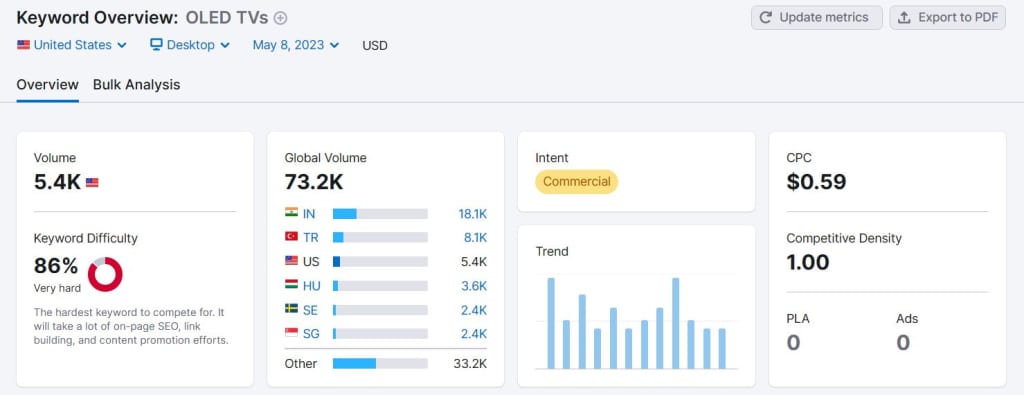Click the CPC value $0.59

816,182
